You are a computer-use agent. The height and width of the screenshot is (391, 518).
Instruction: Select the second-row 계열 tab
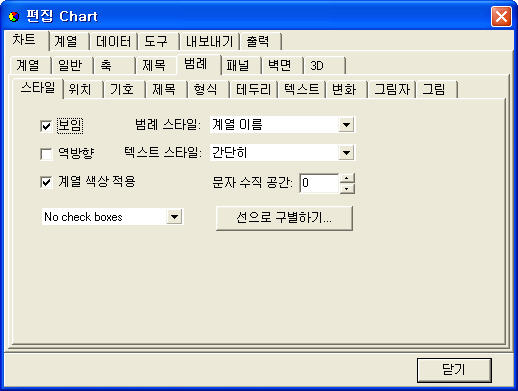click(x=30, y=65)
